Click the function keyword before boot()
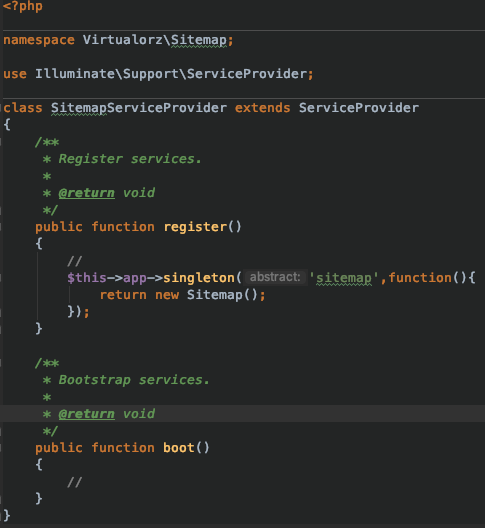The width and height of the screenshot is (485, 528). (123, 448)
